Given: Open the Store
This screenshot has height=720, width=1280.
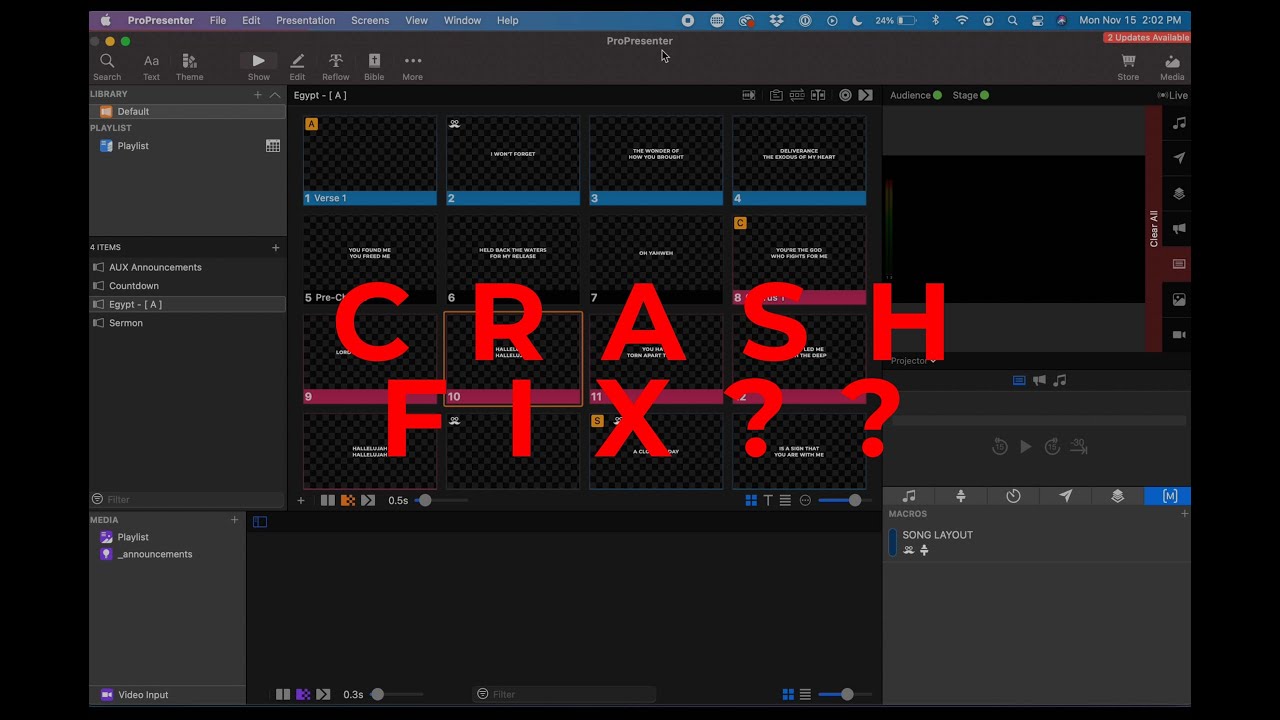Looking at the screenshot, I should pos(1128,67).
